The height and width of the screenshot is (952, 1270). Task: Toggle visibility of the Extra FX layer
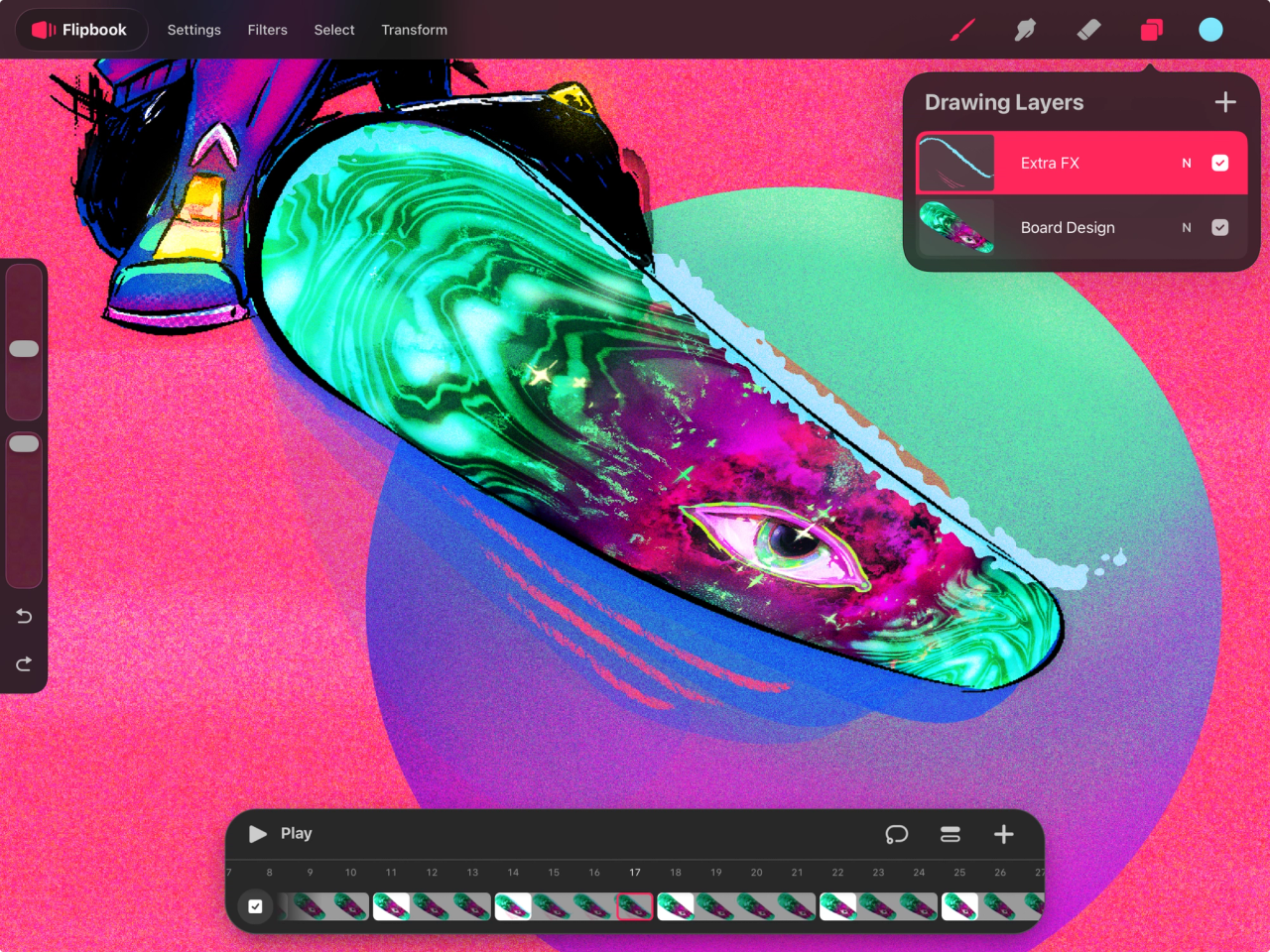(1220, 163)
